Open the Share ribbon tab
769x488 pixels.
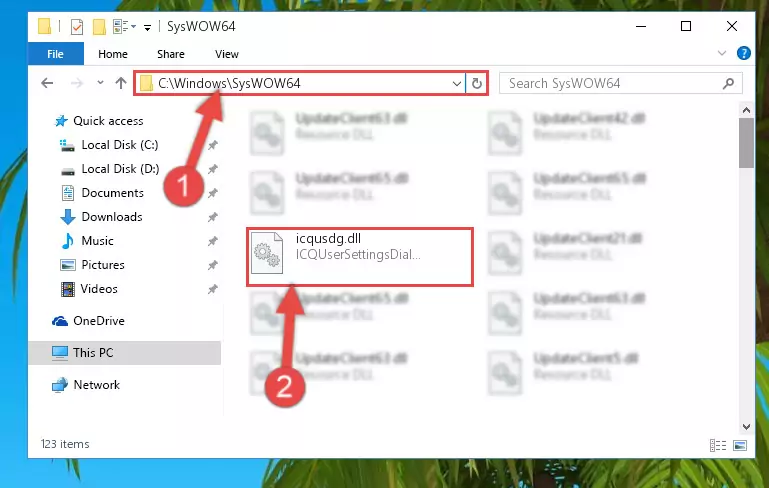[171, 54]
